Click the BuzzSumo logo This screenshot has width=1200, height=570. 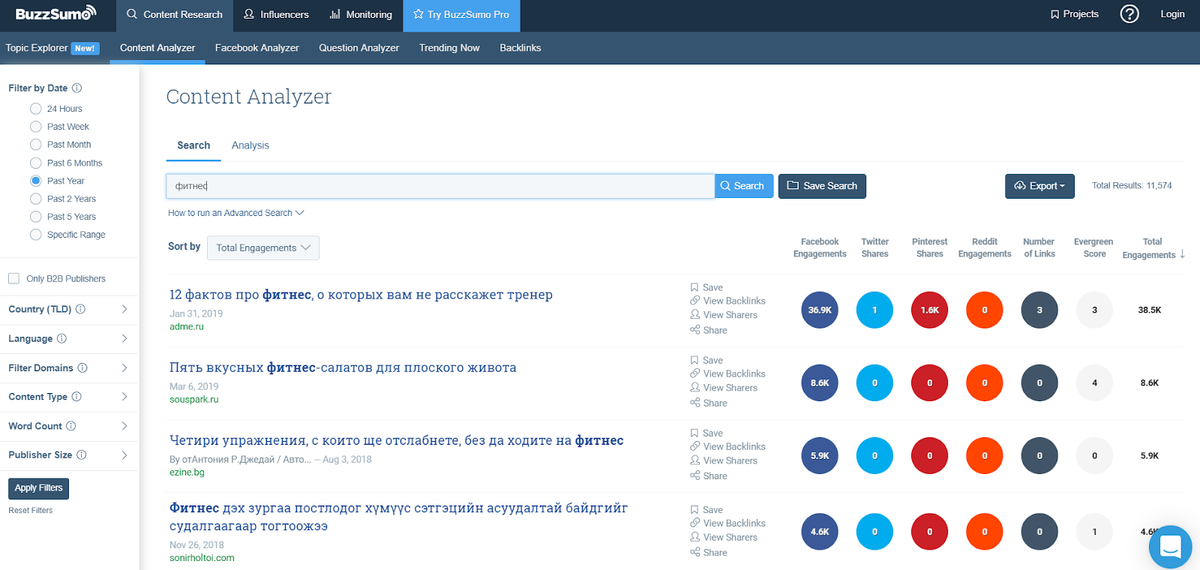click(x=56, y=14)
